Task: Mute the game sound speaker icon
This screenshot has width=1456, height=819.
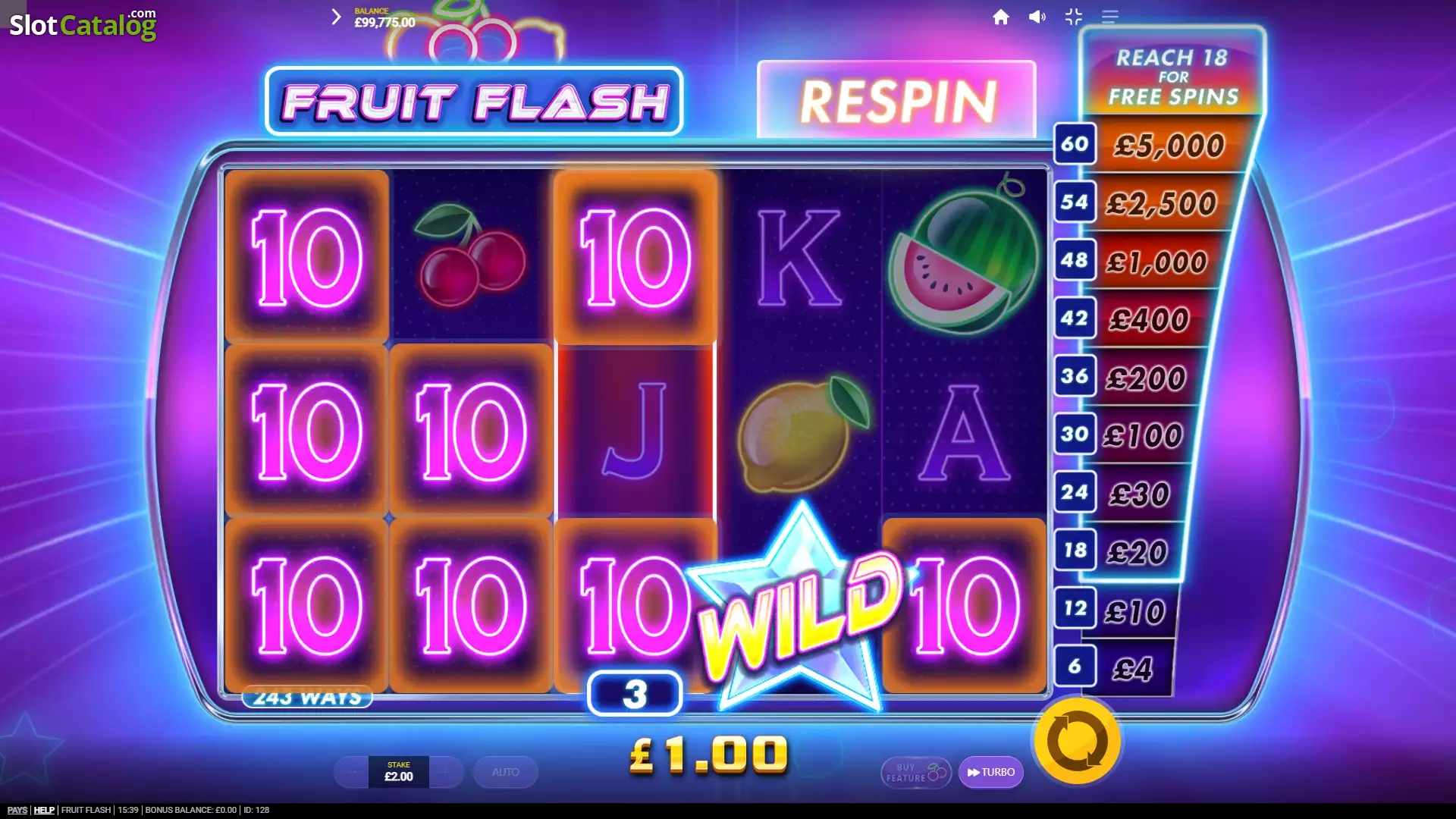Action: click(1037, 17)
